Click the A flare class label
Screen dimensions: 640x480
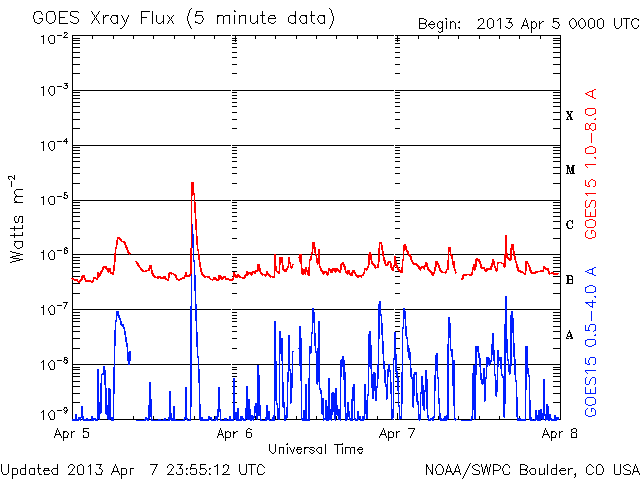tap(570, 335)
